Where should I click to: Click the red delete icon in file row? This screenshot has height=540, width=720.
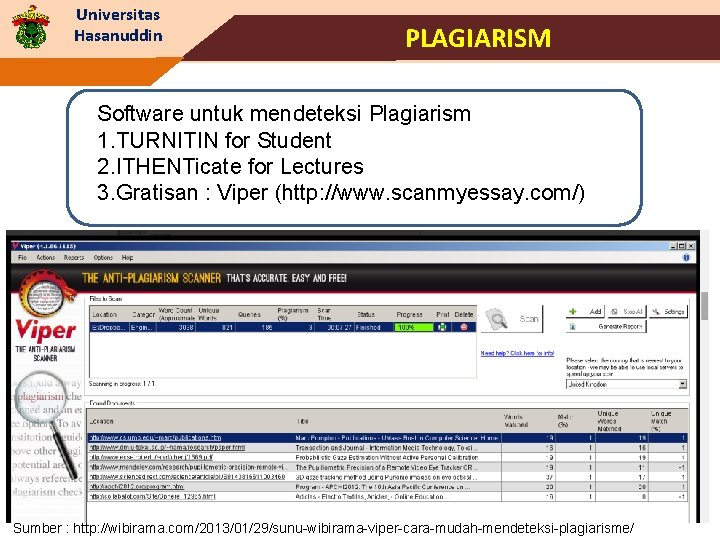[x=464, y=327]
